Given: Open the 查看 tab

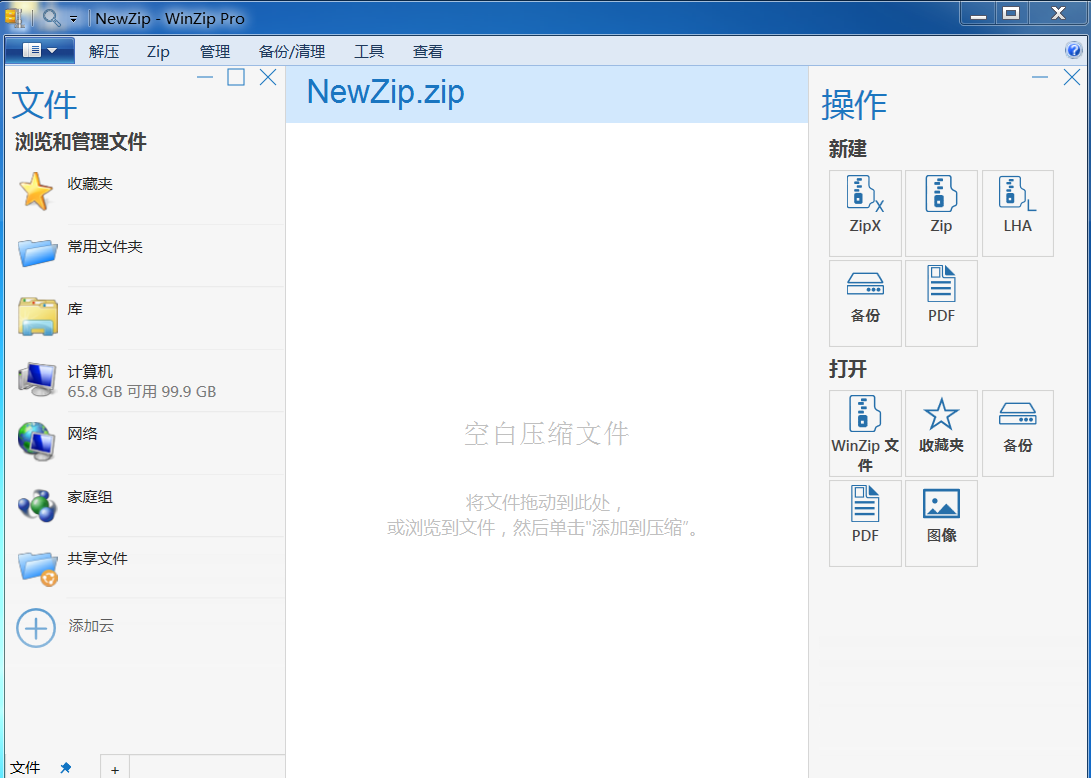Looking at the screenshot, I should (427, 51).
